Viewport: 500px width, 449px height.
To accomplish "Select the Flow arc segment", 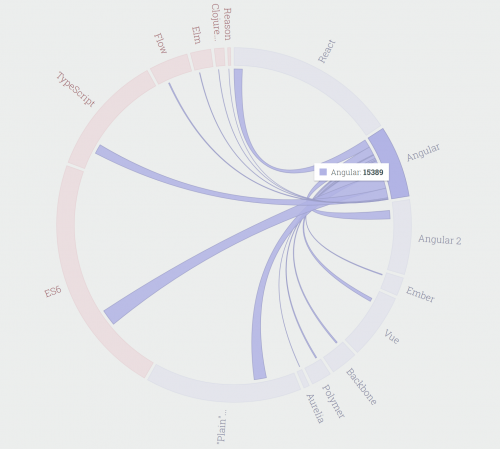I will pos(171,69).
